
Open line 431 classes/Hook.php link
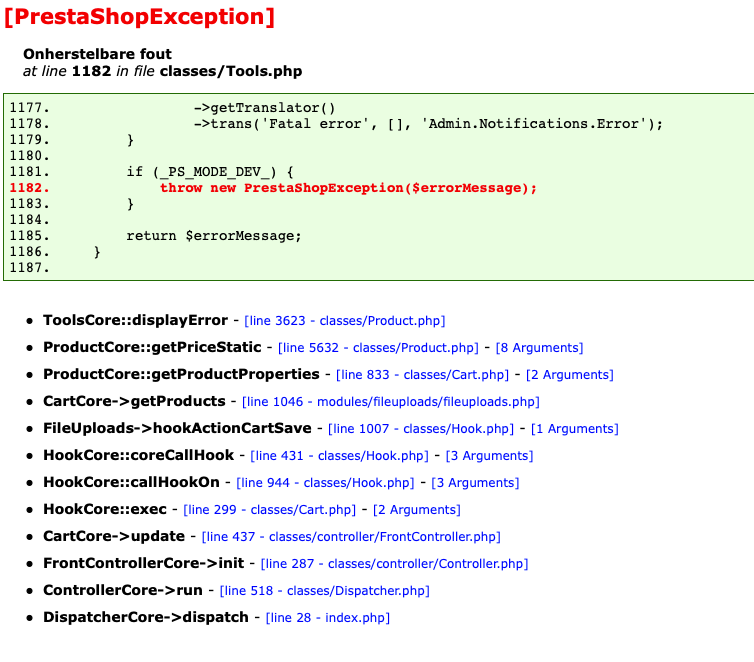click(339, 455)
